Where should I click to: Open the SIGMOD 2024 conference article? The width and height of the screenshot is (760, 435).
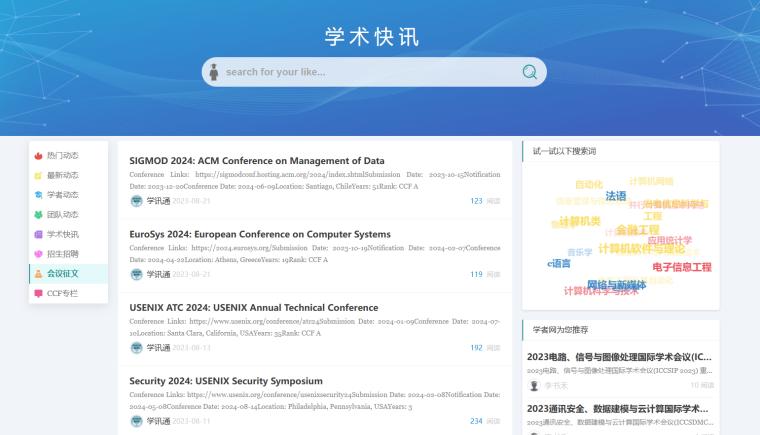point(257,160)
